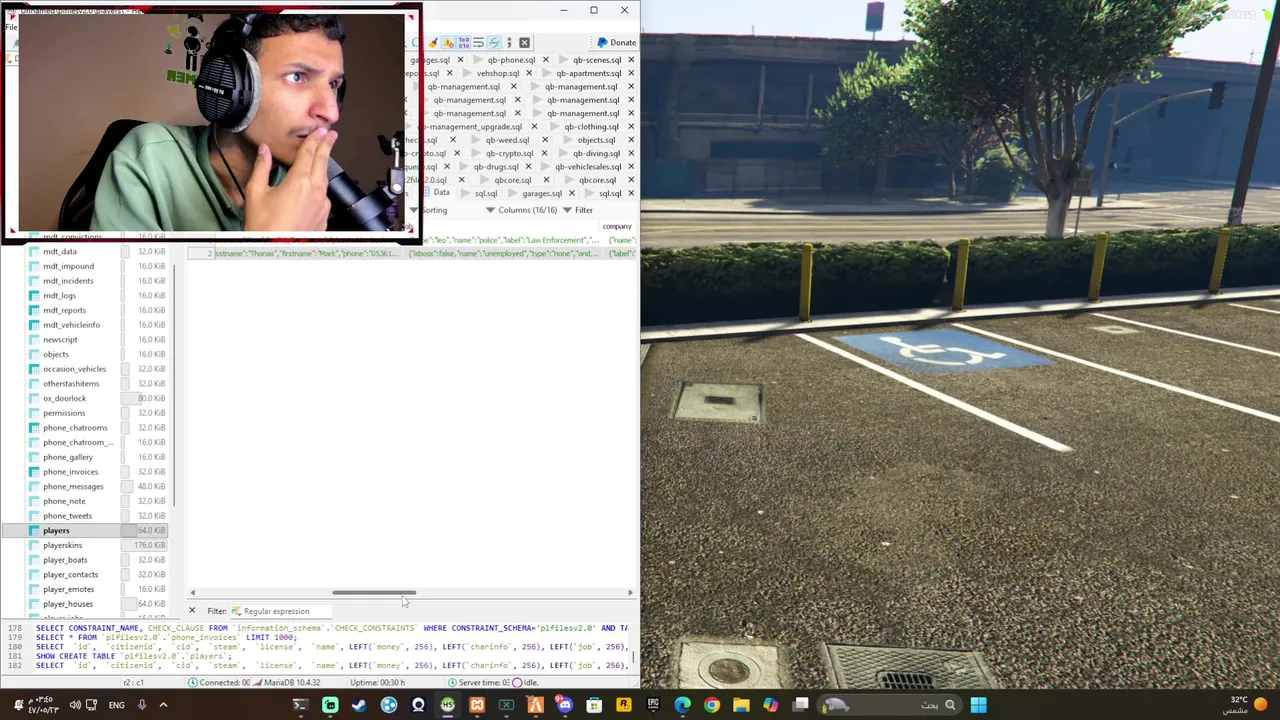Screen dimensions: 1280x720
Task: Close the qb-clothing.sql tab
Action: [631, 127]
